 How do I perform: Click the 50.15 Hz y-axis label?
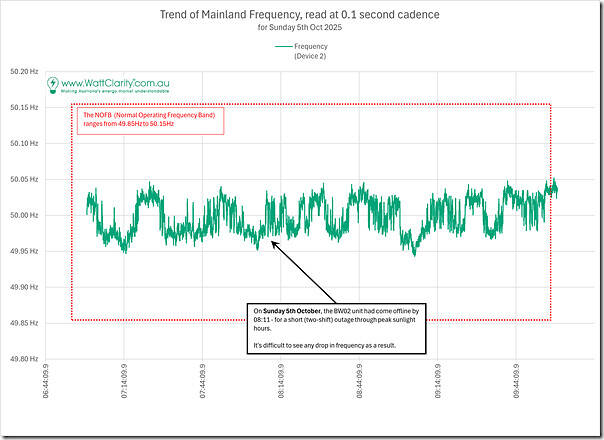[x=23, y=107]
